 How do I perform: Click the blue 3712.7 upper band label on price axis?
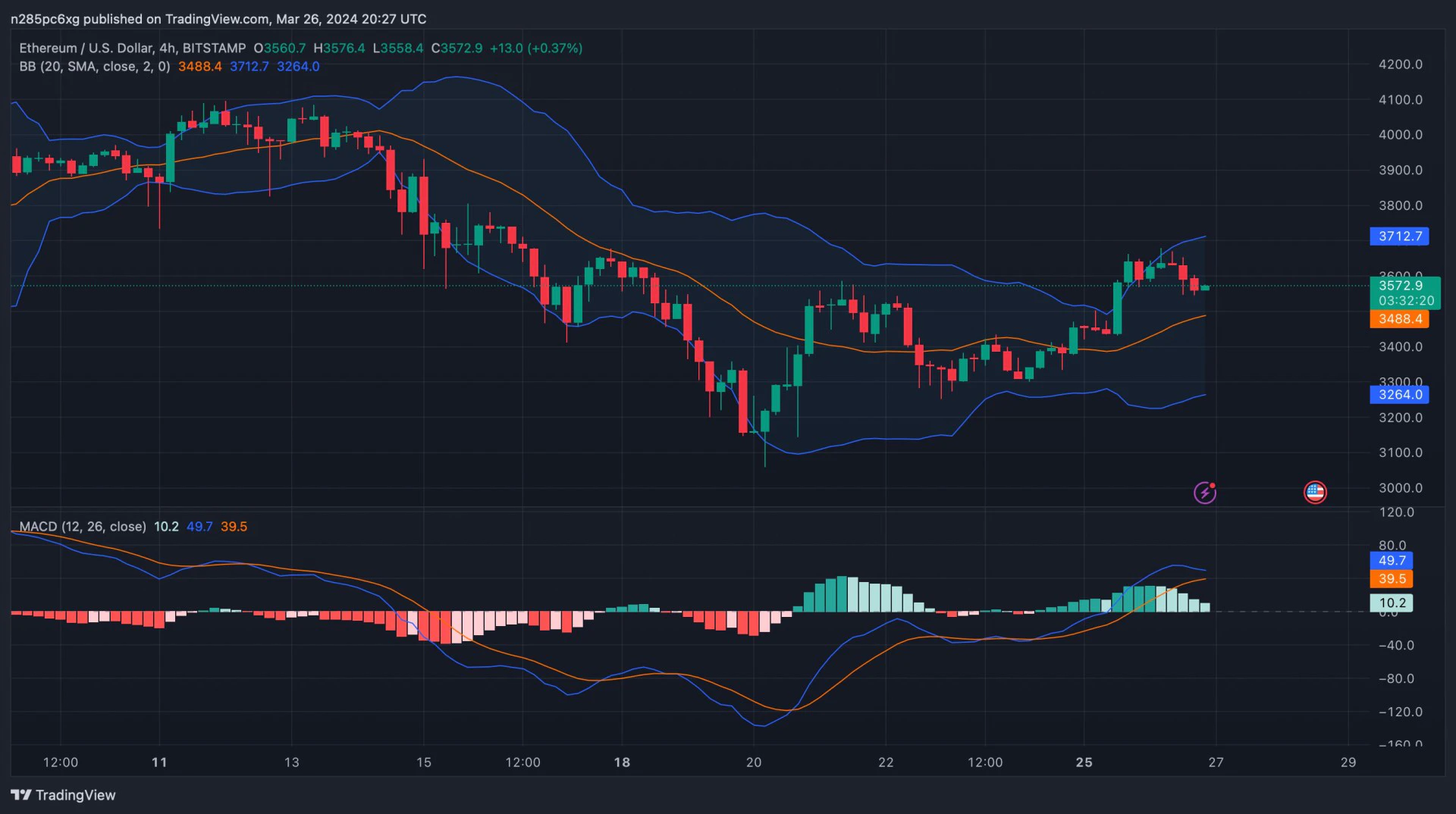[x=1399, y=236]
